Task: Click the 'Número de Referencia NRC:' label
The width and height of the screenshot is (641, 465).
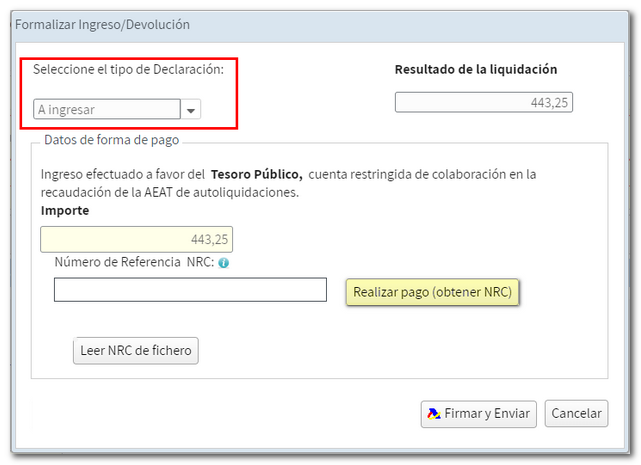Action: [x=134, y=264]
